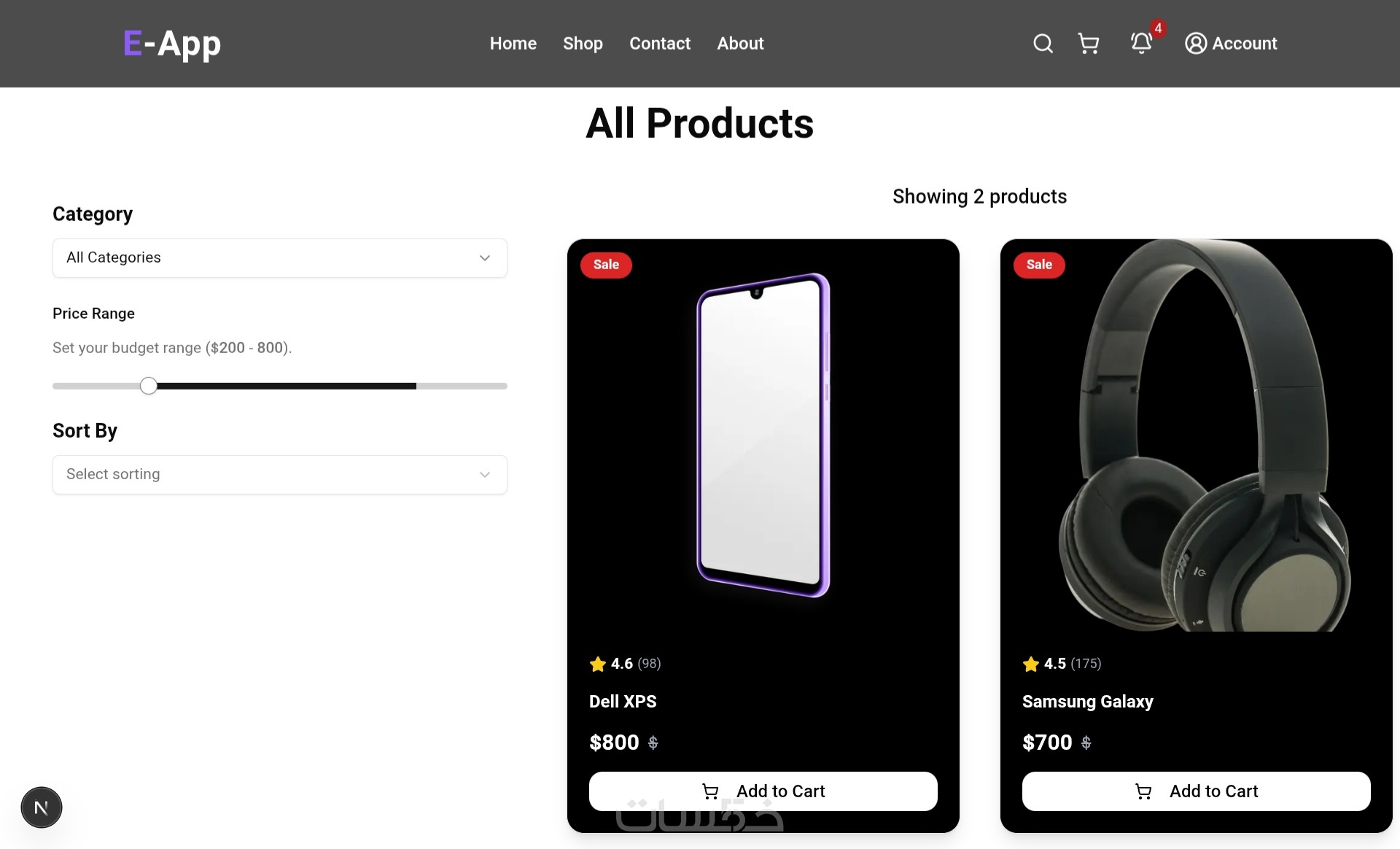Screen dimensions: 1400x849
Task: Add Samsung Galaxy to cart
Action: (1196, 791)
